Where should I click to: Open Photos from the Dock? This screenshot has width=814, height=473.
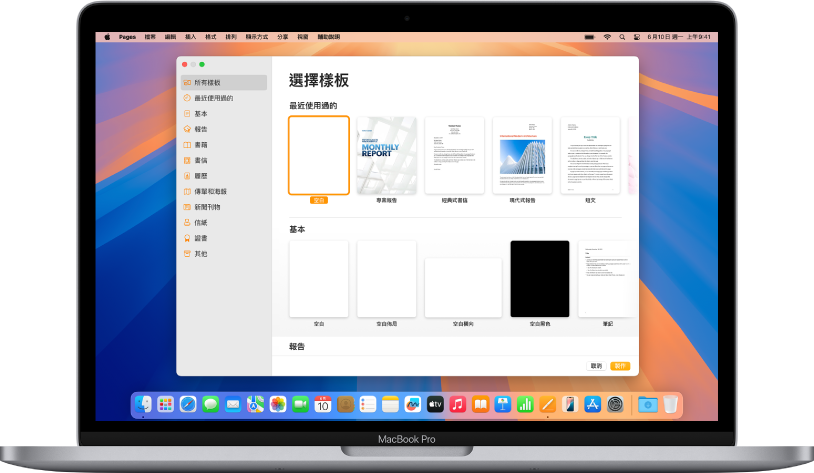(x=278, y=404)
